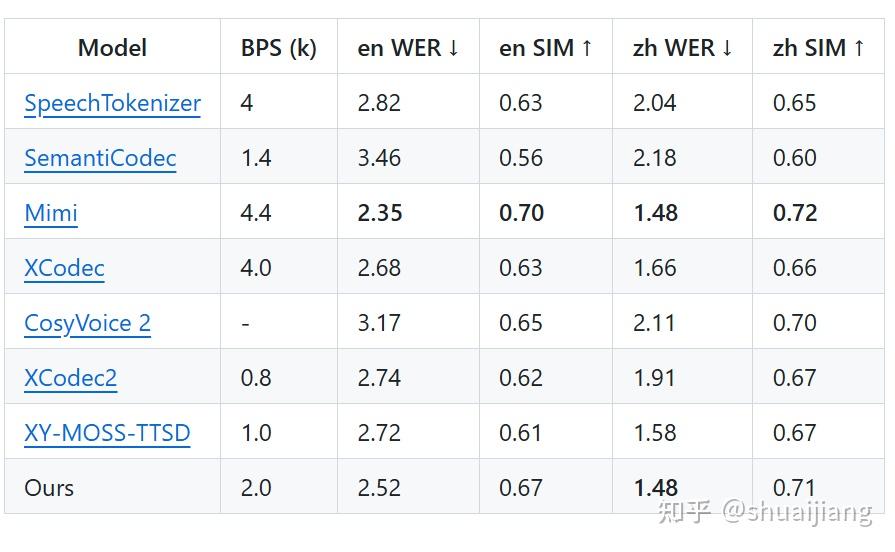Follow the XCodec link

click(64, 268)
